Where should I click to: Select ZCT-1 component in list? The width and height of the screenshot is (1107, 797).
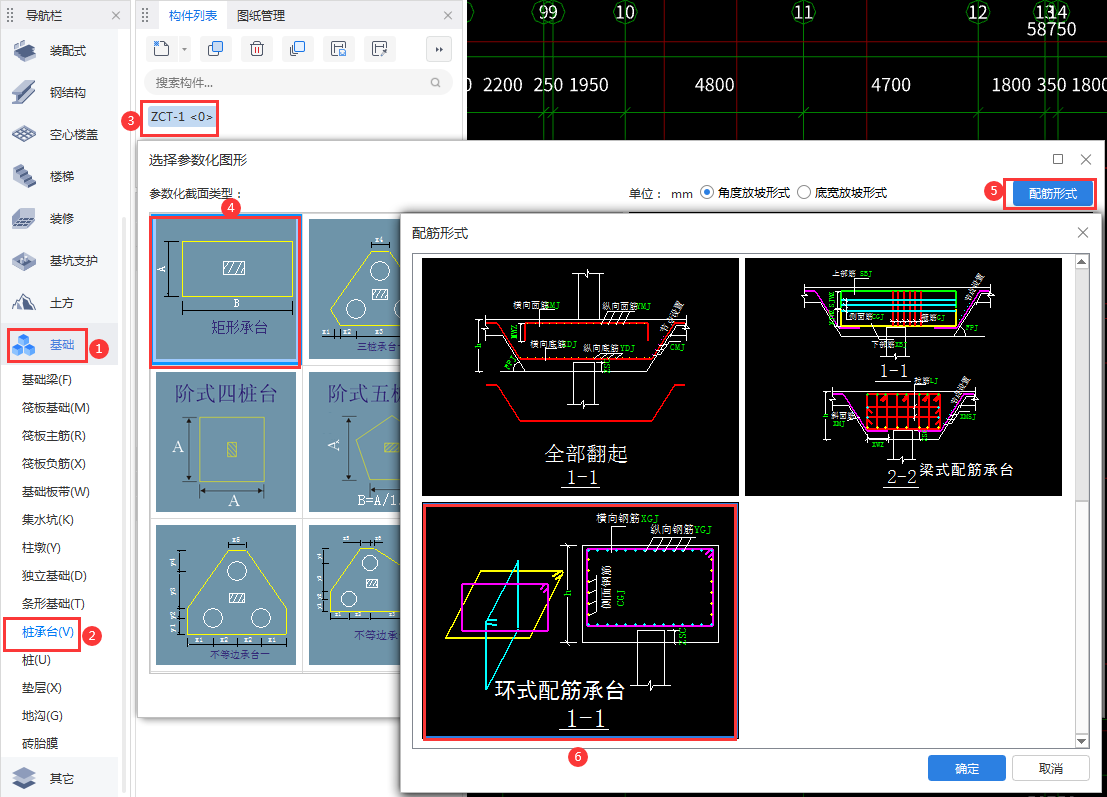click(x=181, y=116)
